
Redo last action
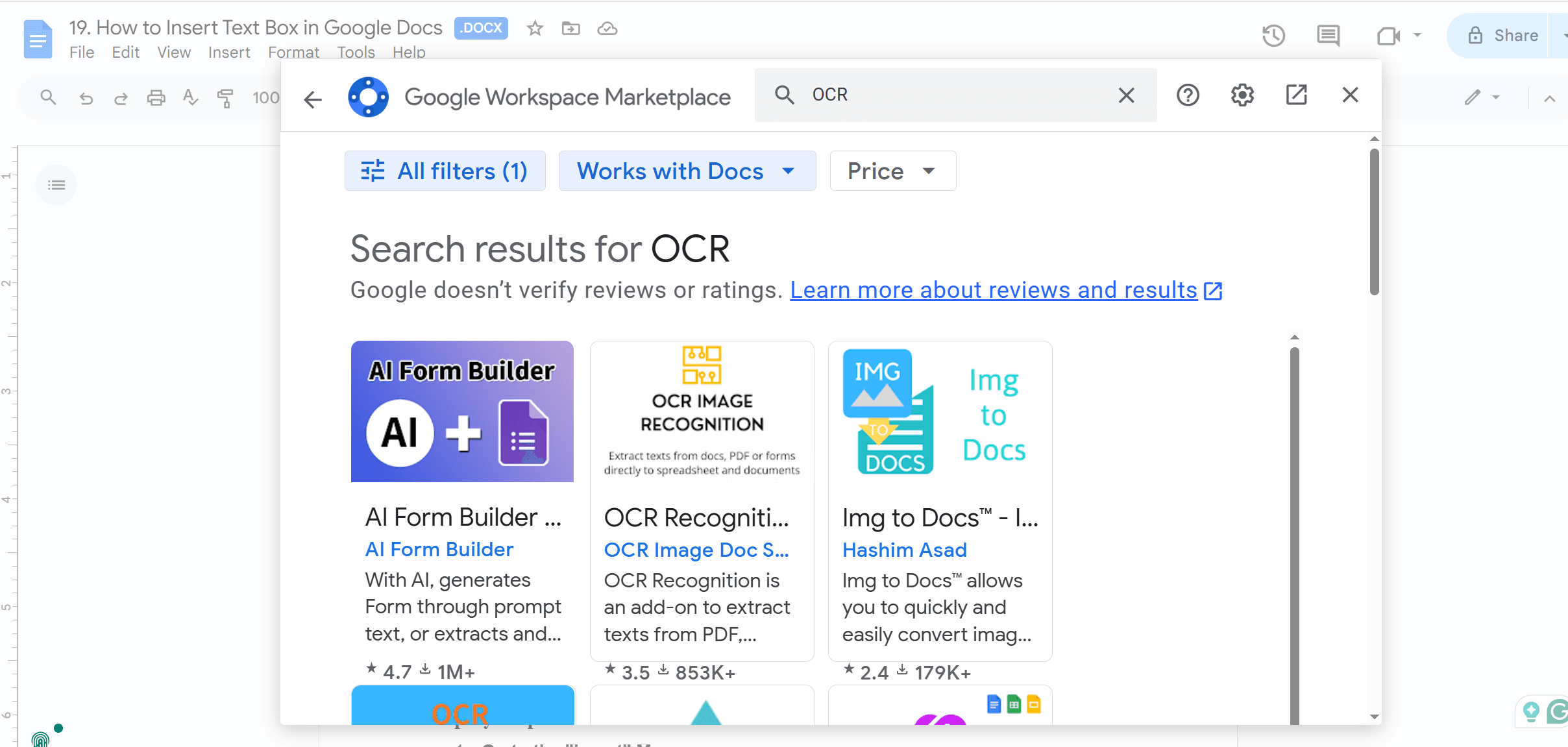pyautogui.click(x=121, y=98)
